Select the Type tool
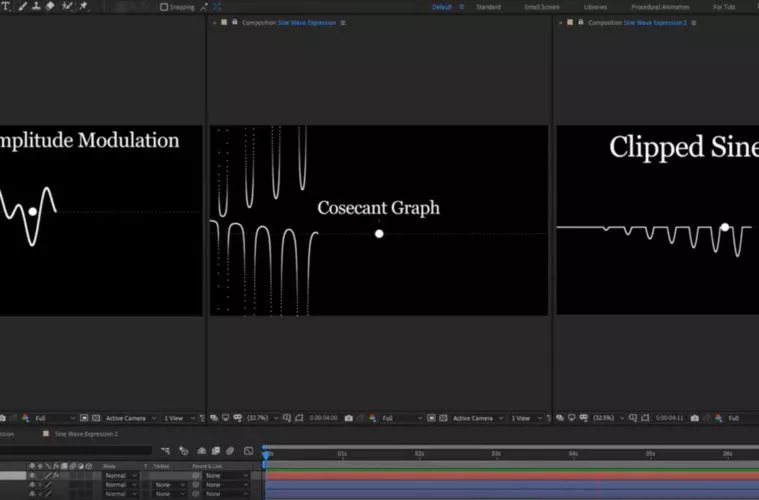 pyautogui.click(x=6, y=6)
